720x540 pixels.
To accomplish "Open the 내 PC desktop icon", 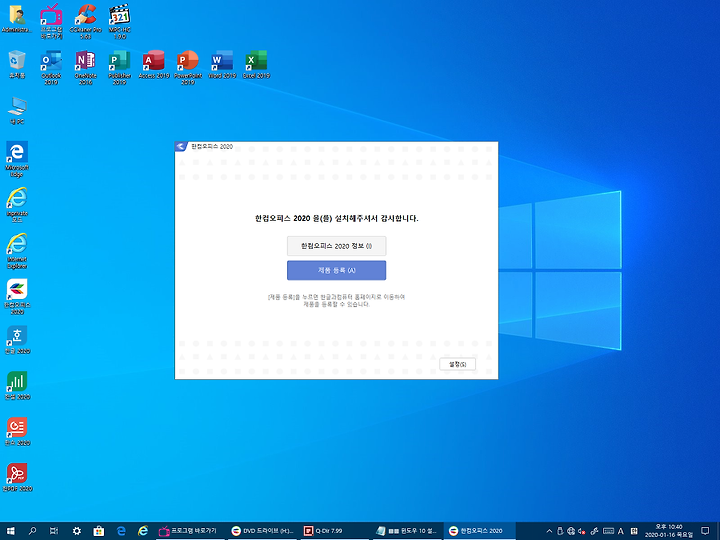I will click(x=17, y=111).
